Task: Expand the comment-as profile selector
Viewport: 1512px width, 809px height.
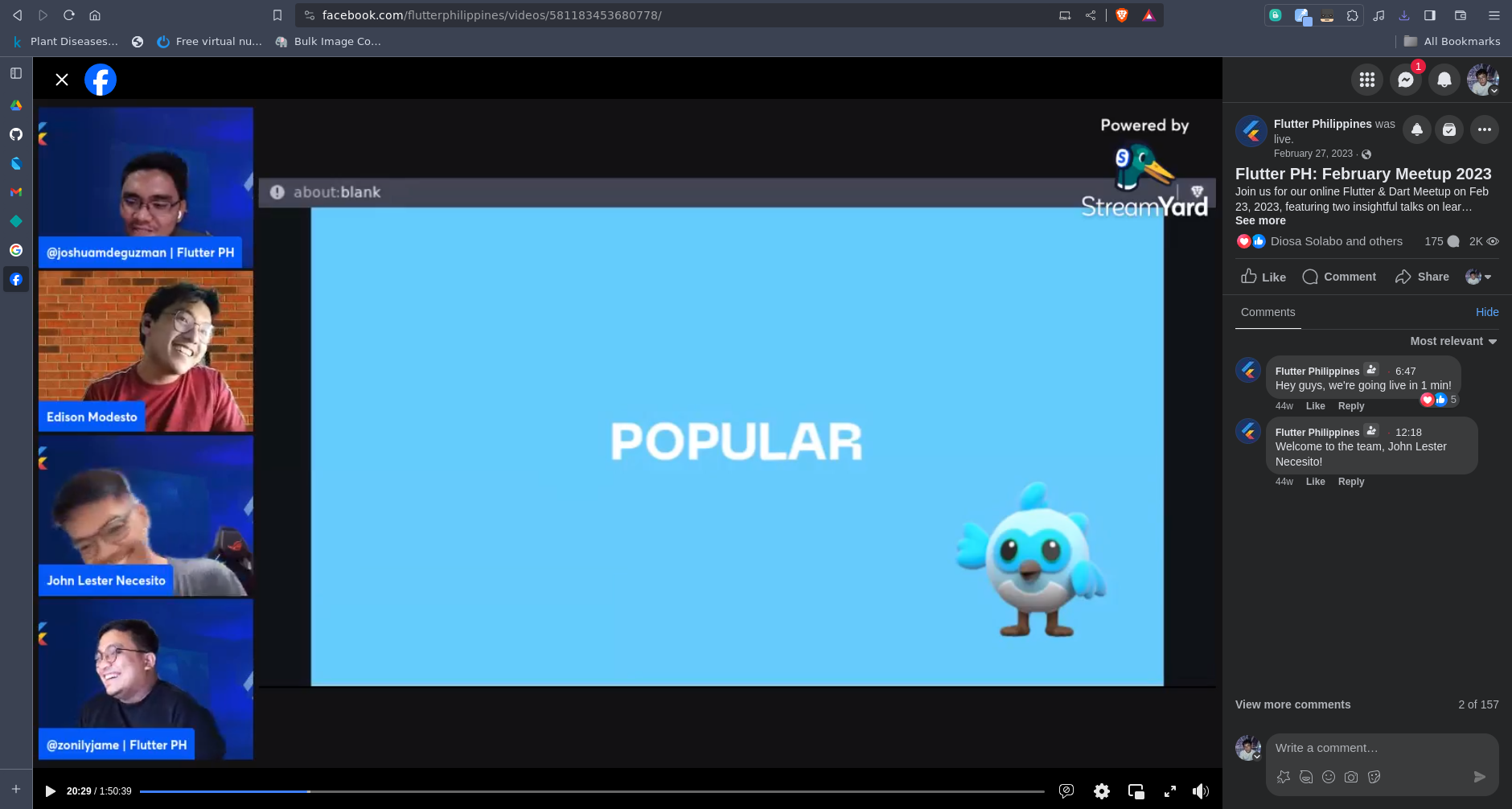Action: pyautogui.click(x=1478, y=277)
